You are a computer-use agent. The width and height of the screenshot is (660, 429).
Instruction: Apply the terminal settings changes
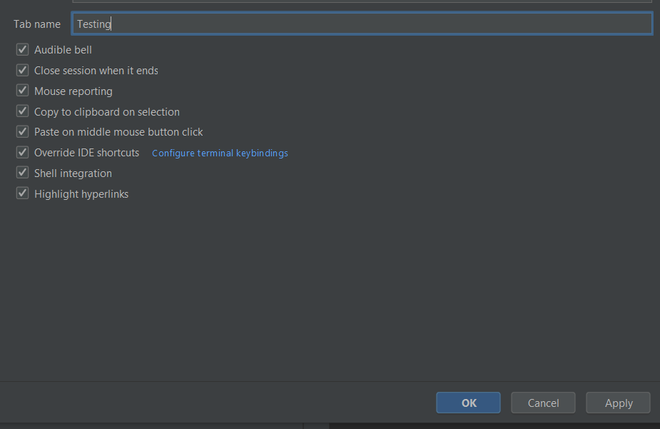[619, 403]
